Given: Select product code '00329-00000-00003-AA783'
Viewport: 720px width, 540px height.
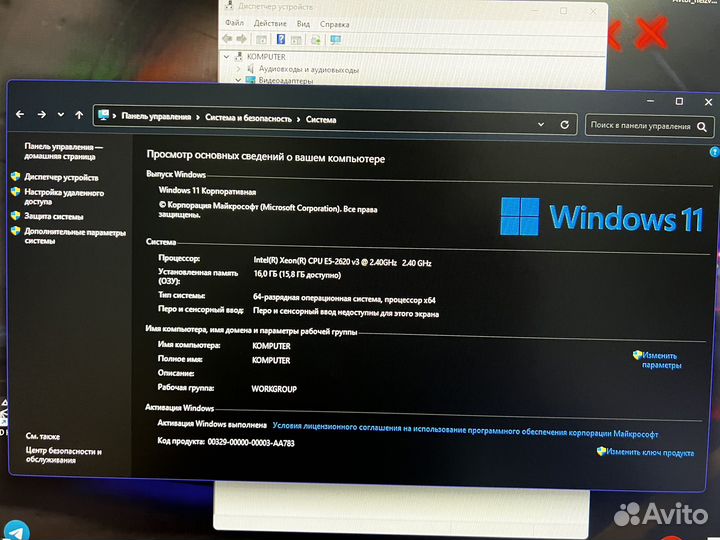Looking at the screenshot, I should 251,442.
